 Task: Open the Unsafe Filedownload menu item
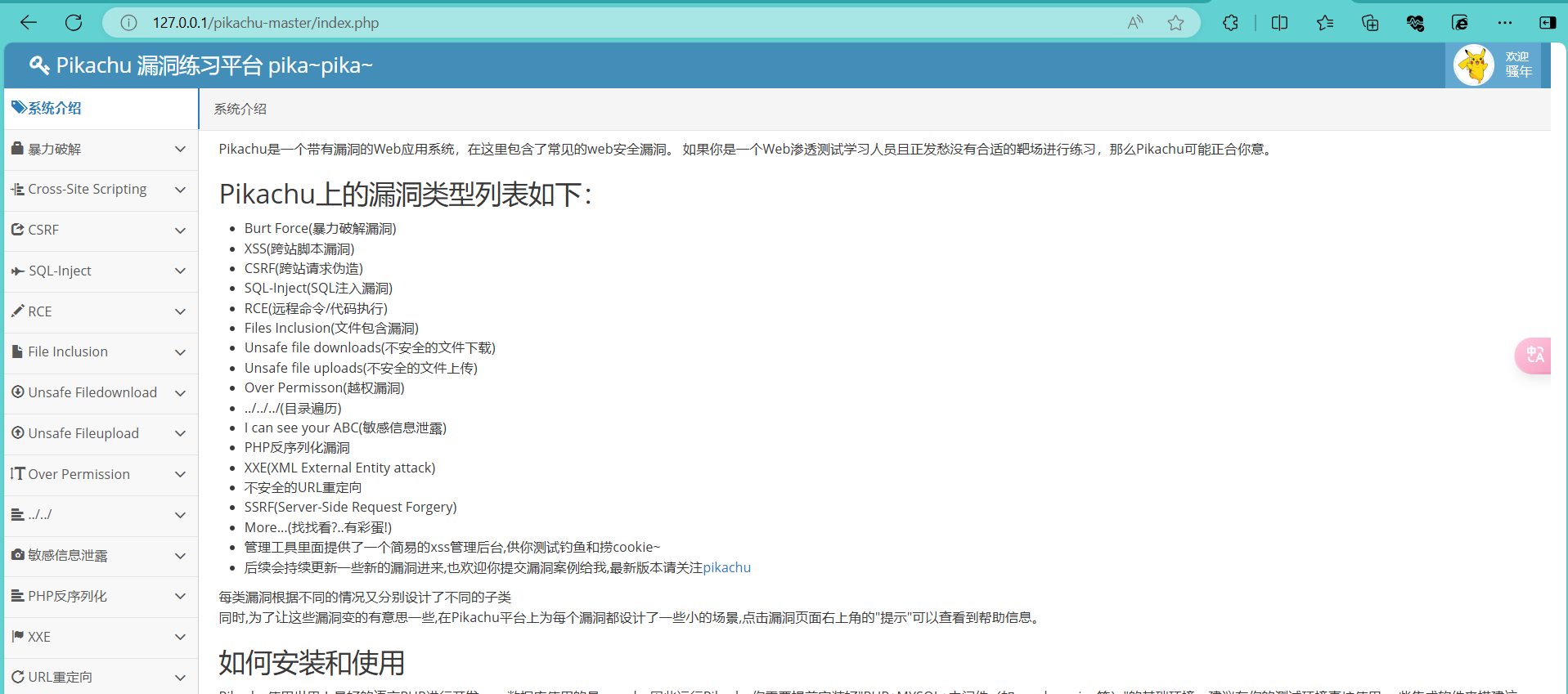point(101,393)
